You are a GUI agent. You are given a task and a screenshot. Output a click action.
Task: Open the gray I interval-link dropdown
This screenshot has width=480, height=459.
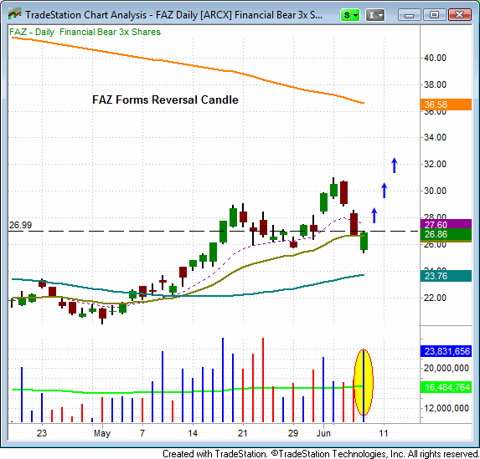click(x=375, y=15)
